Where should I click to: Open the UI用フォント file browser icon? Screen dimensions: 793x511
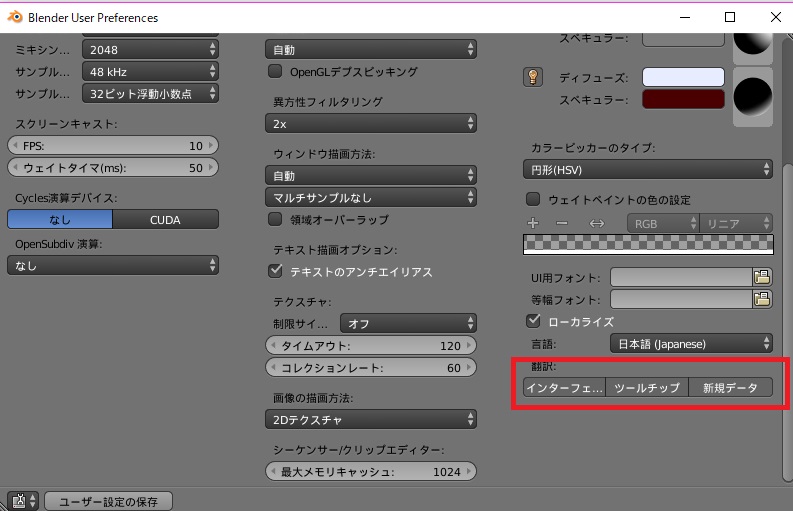click(x=762, y=277)
